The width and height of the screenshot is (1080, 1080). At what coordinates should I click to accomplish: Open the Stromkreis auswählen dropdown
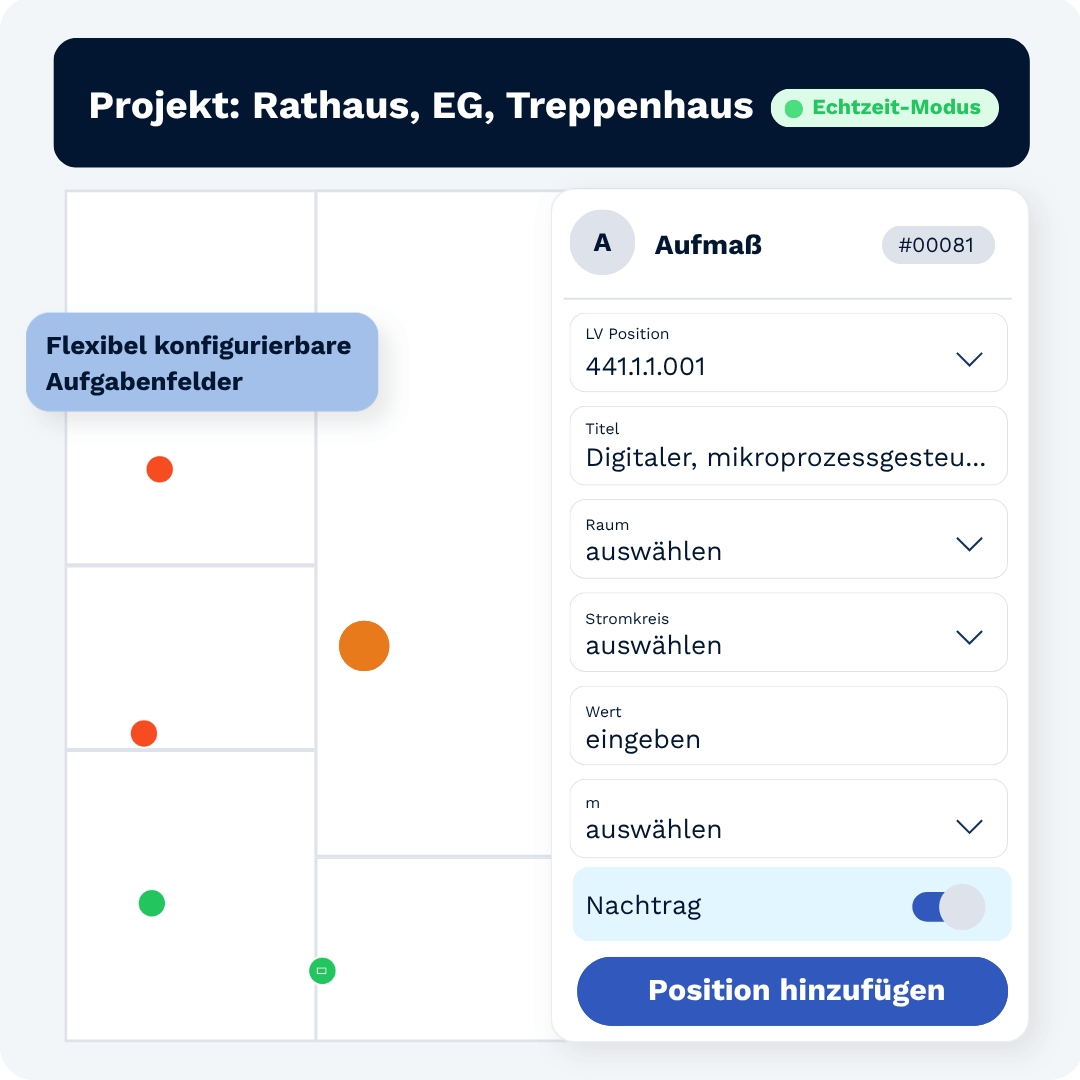click(789, 632)
